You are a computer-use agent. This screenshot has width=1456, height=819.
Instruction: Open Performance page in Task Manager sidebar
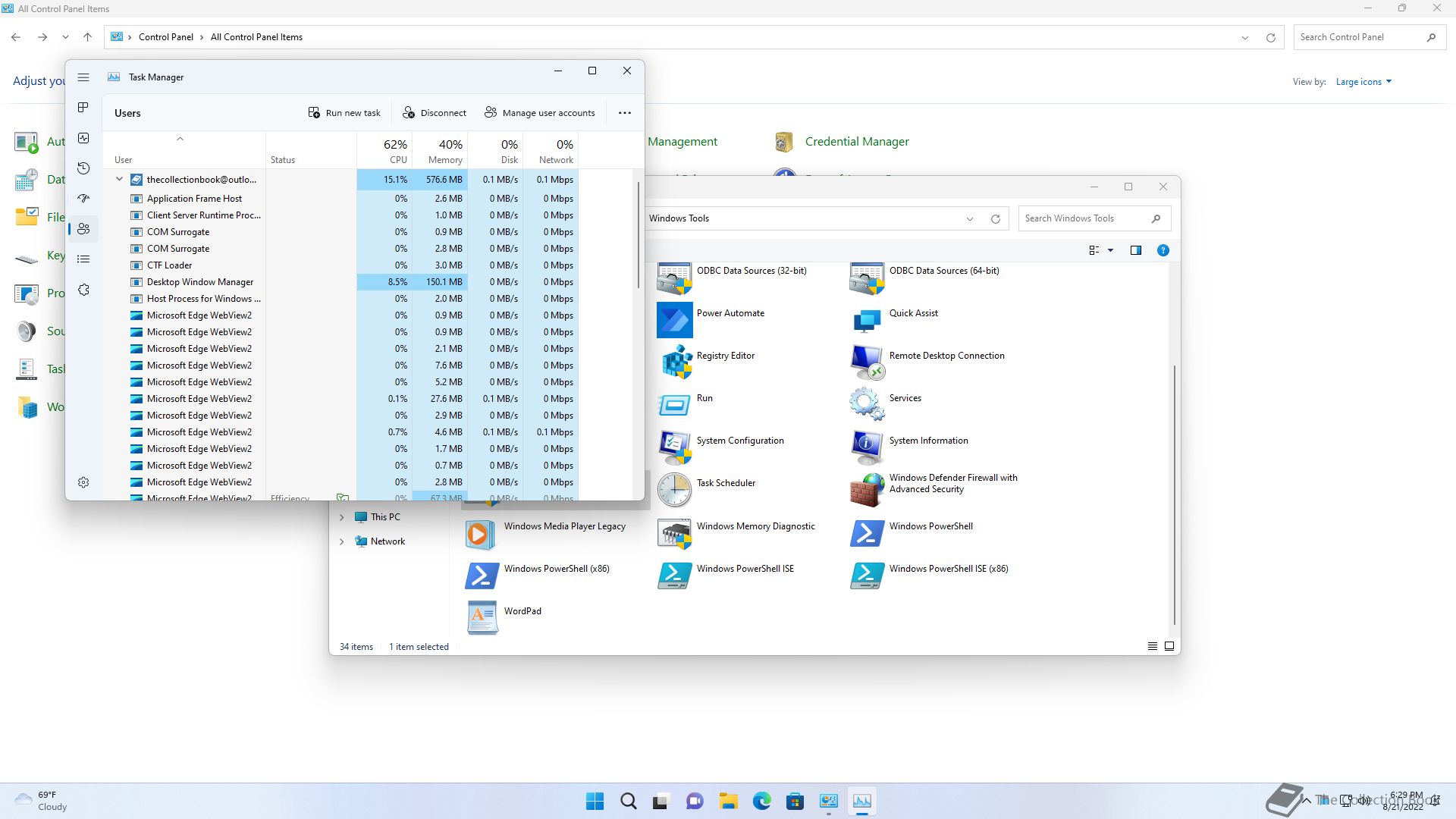click(x=83, y=138)
